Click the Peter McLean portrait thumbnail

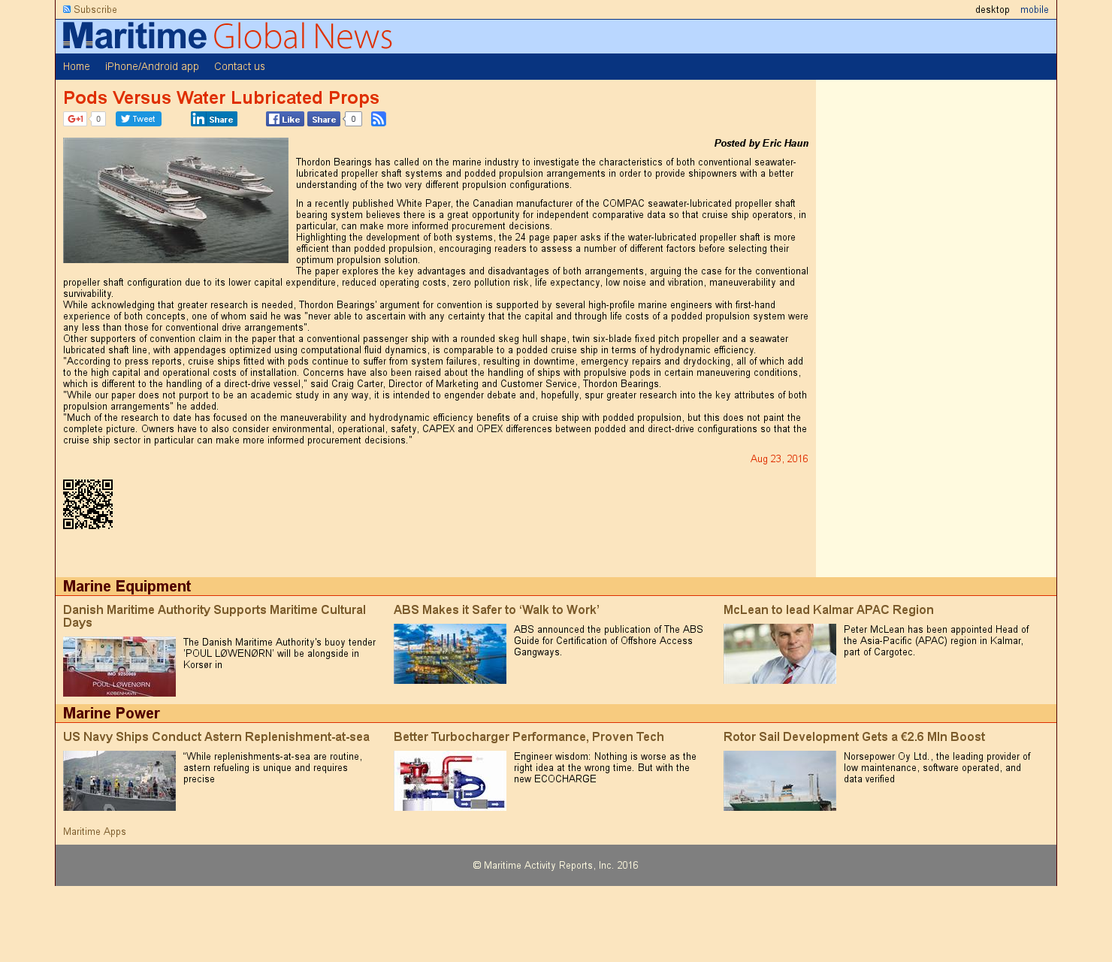[779, 654]
